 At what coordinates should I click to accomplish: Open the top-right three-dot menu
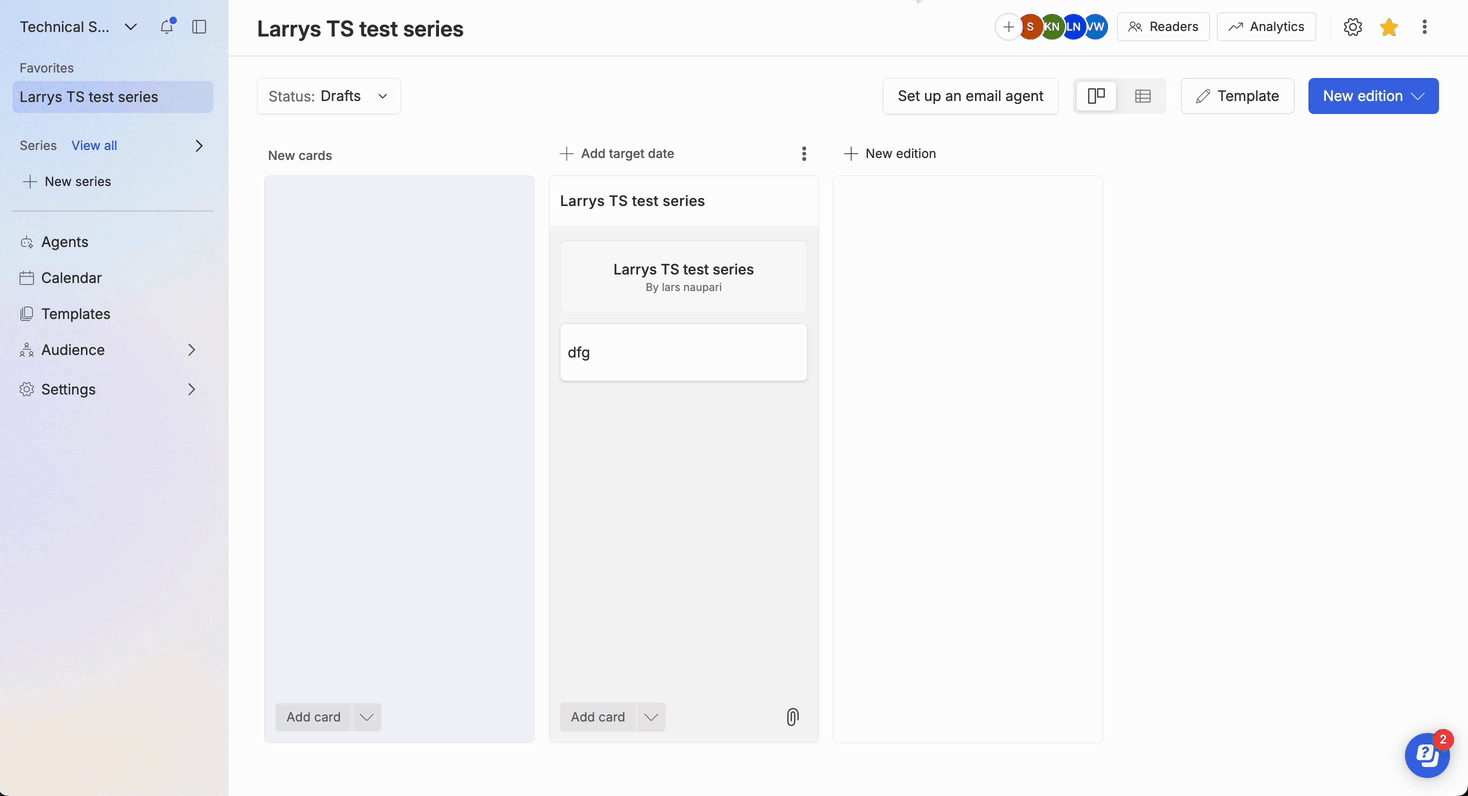tap(1425, 27)
